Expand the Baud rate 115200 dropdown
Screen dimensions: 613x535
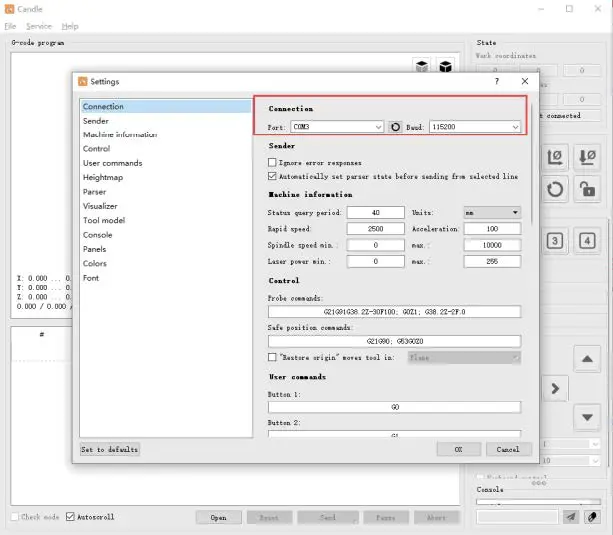pos(475,127)
